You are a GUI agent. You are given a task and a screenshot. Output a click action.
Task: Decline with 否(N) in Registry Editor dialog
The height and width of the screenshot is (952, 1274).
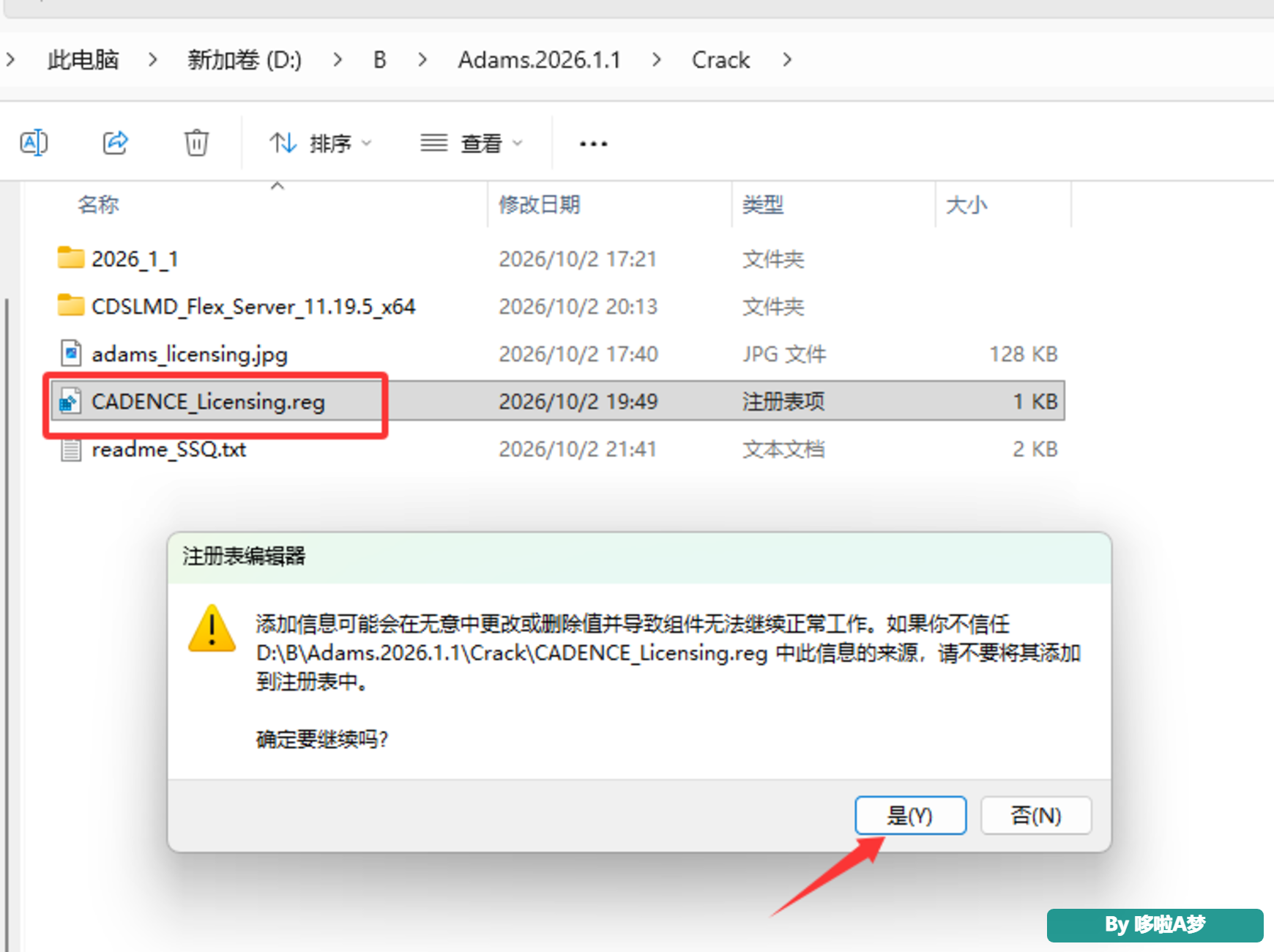(1036, 815)
